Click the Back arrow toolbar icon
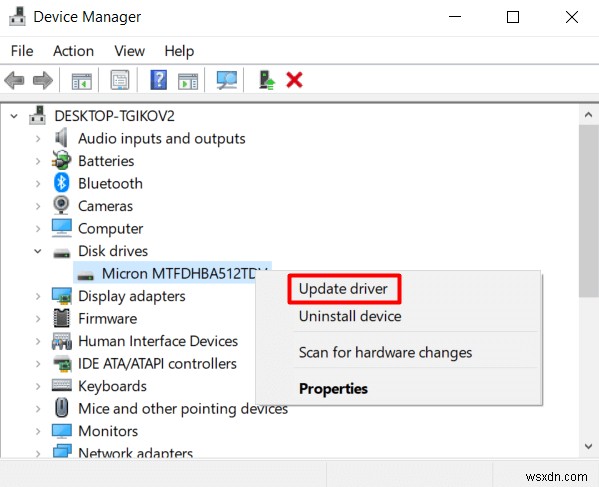The height and width of the screenshot is (487, 599). 14,81
